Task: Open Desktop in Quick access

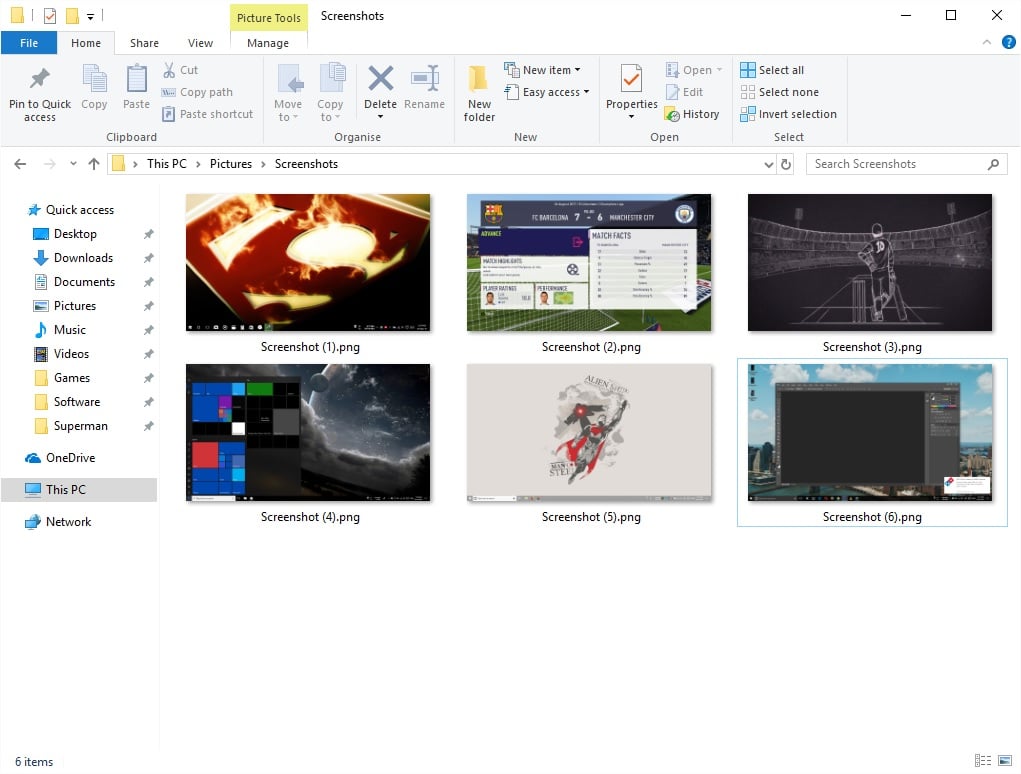Action: coord(75,234)
